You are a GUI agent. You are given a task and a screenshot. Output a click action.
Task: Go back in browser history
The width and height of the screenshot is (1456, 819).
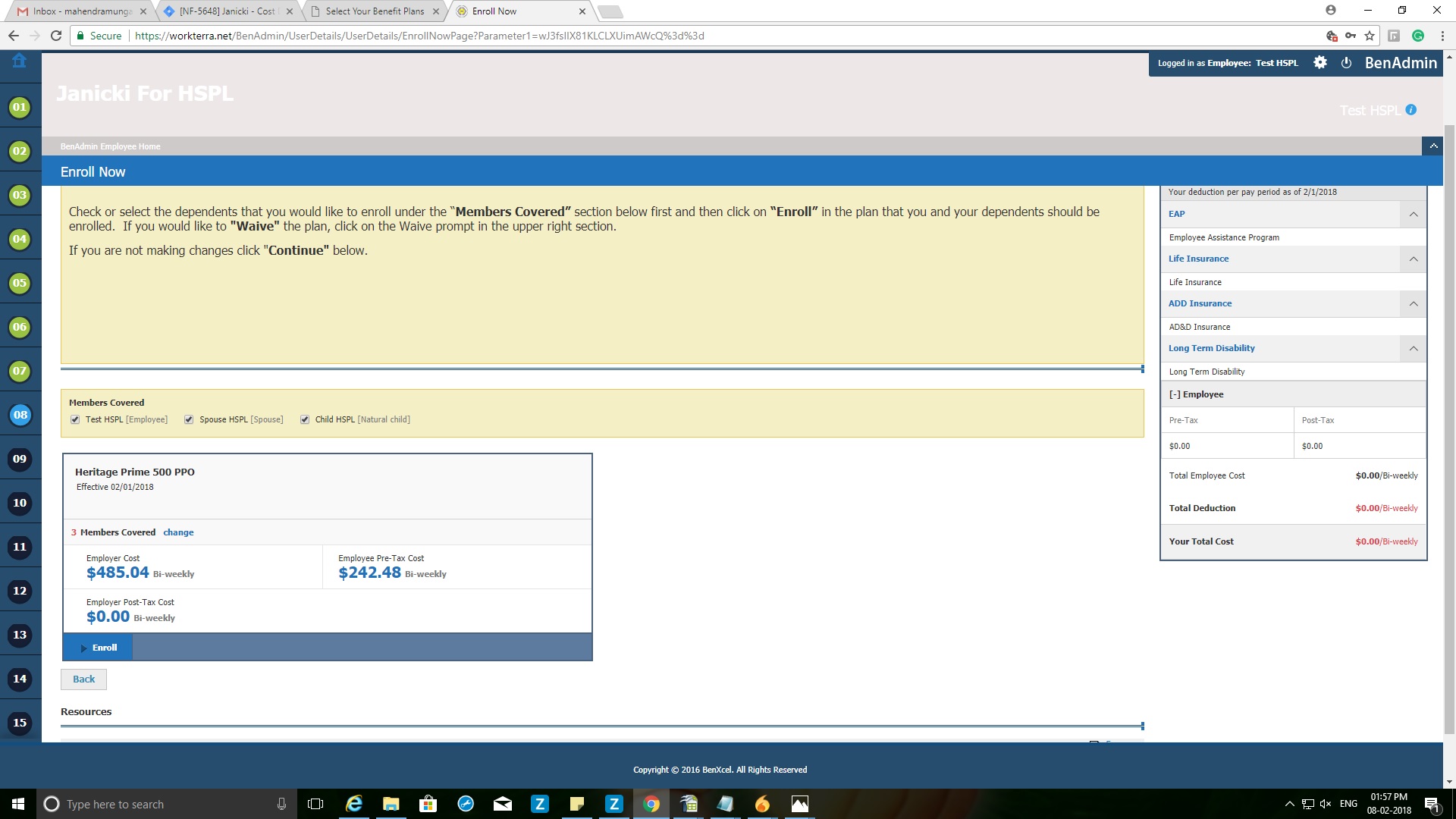(14, 36)
